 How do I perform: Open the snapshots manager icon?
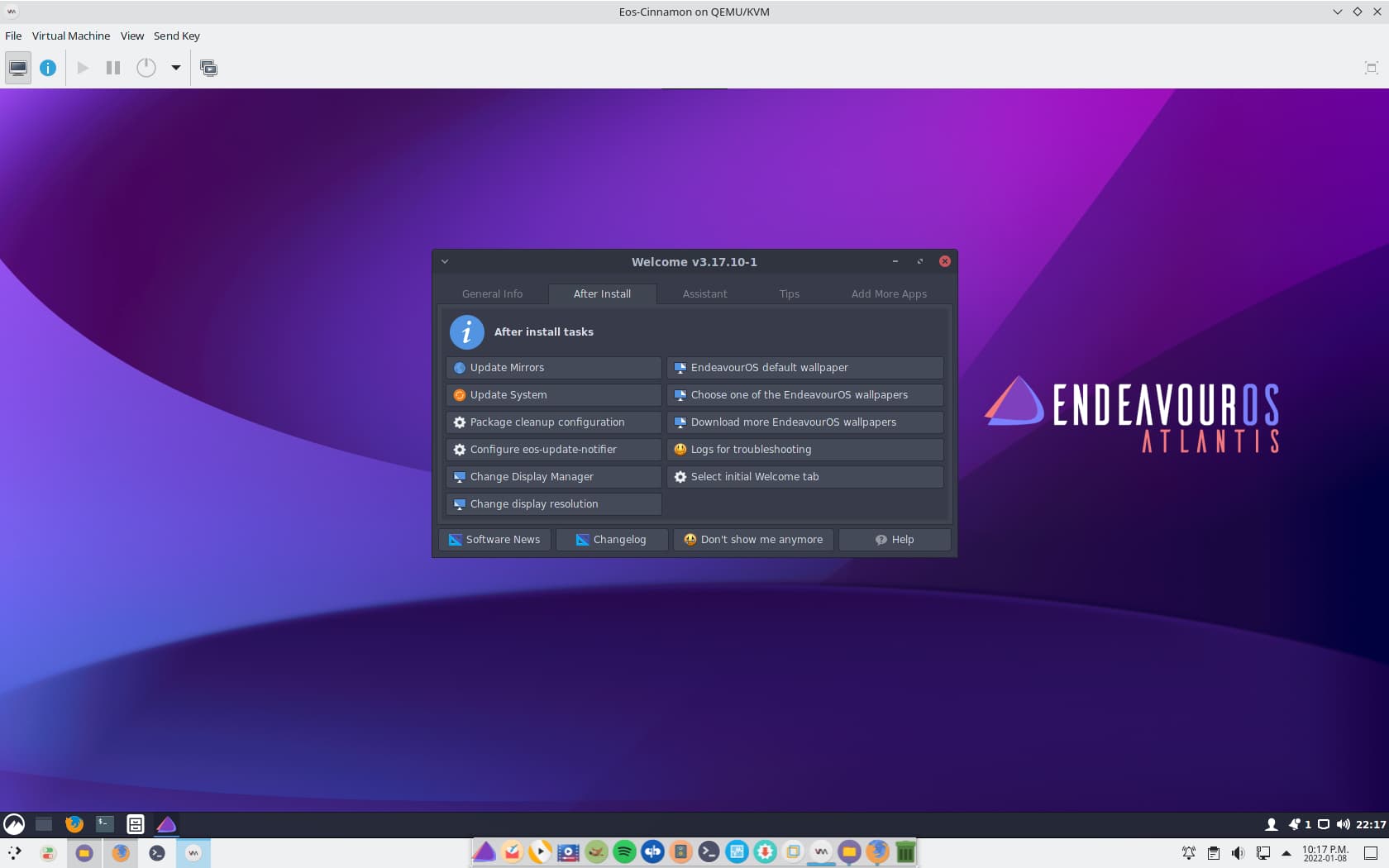(209, 68)
